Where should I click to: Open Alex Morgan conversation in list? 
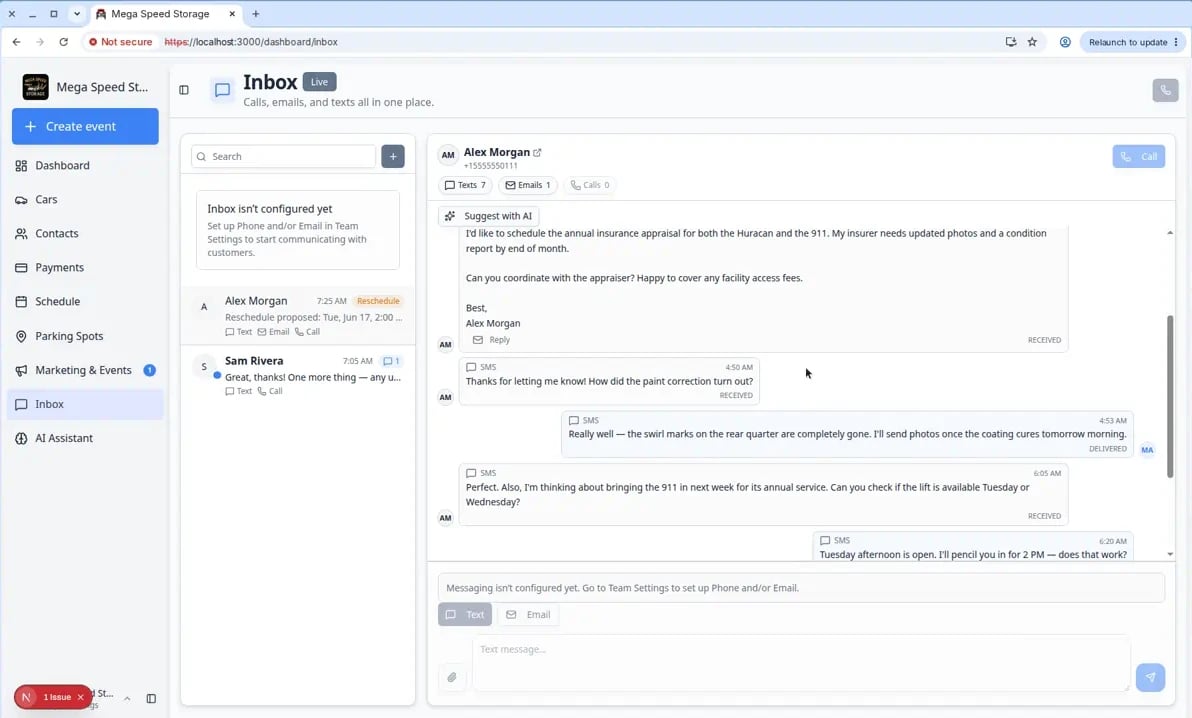click(x=298, y=316)
